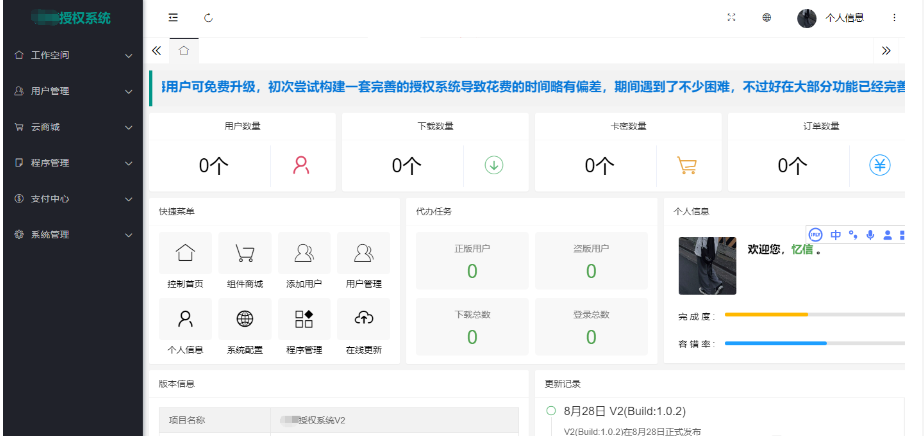Toggle fullscreen with the expand icon
This screenshot has width=924, height=436.
pyautogui.click(x=731, y=18)
